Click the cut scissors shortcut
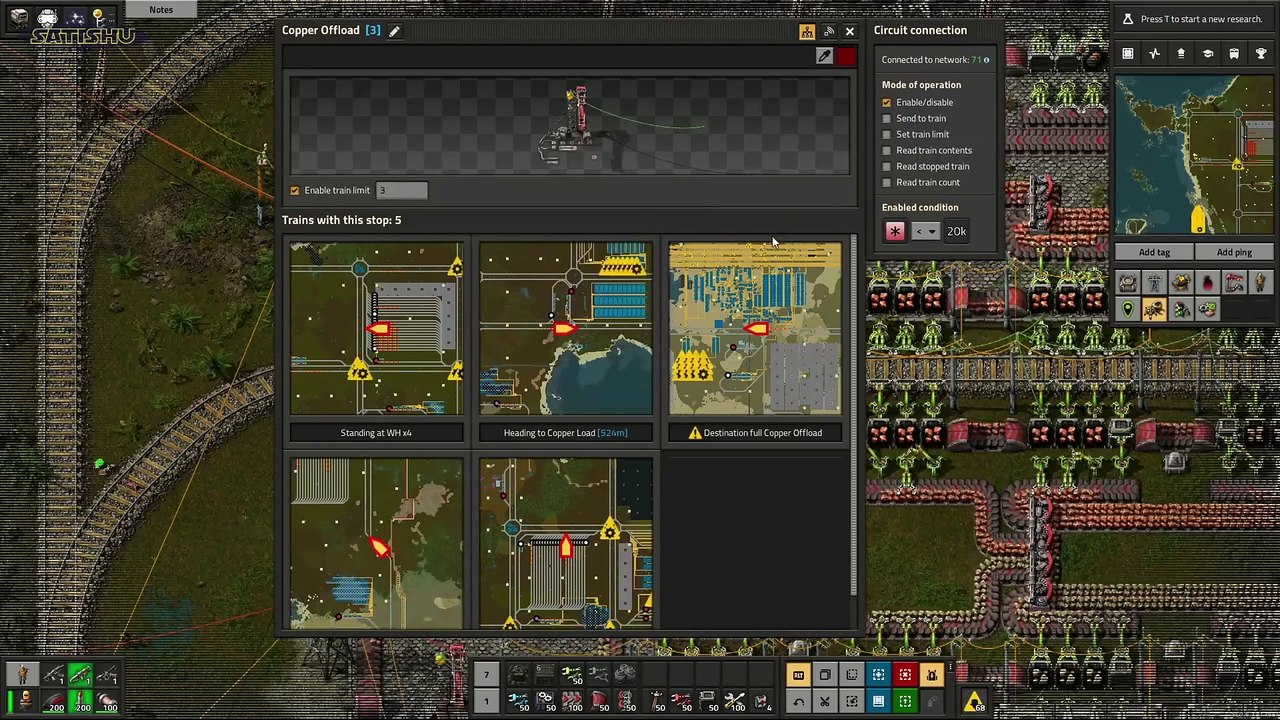Image resolution: width=1280 pixels, height=720 pixels. (825, 701)
